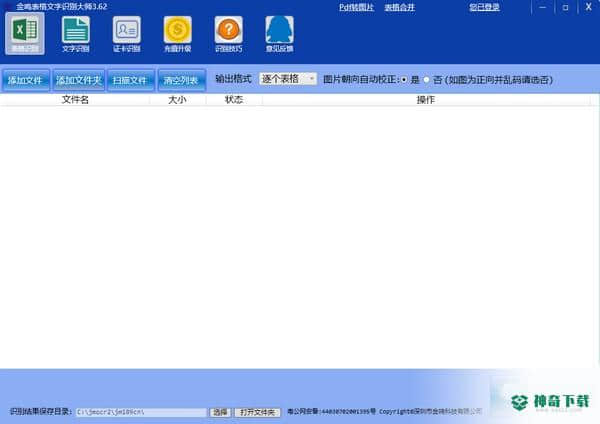Open the 表格合并 (merge tables) link
The height and width of the screenshot is (424, 600).
point(399,7)
